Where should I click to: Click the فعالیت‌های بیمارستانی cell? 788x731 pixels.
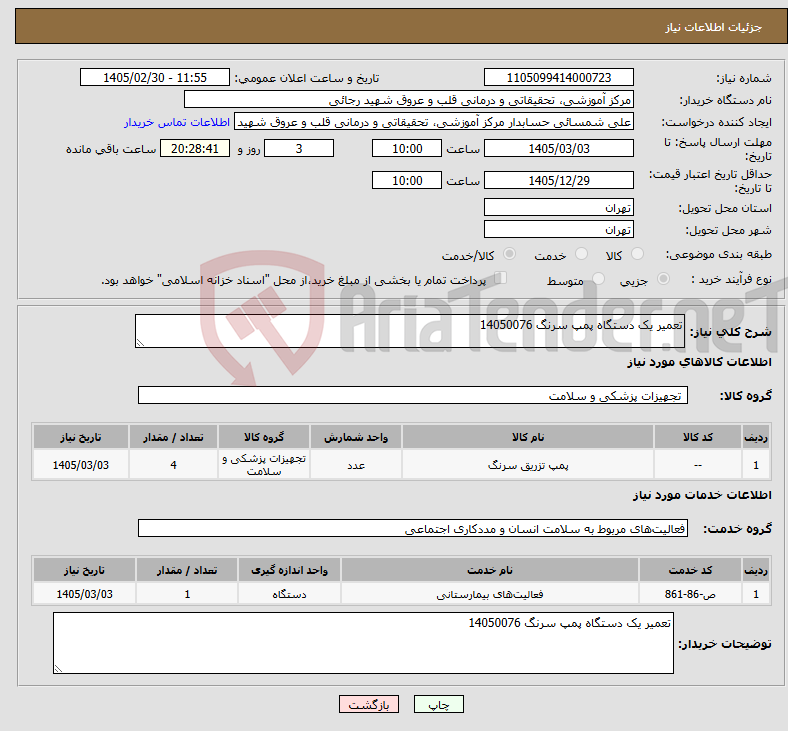(x=490, y=593)
